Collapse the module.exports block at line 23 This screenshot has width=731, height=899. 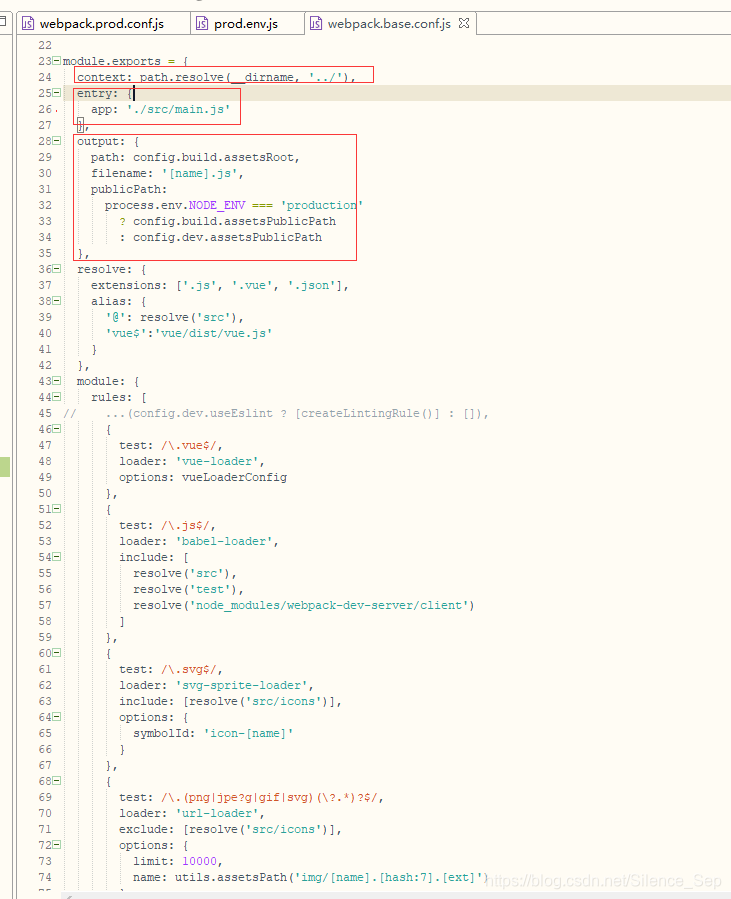(57, 61)
